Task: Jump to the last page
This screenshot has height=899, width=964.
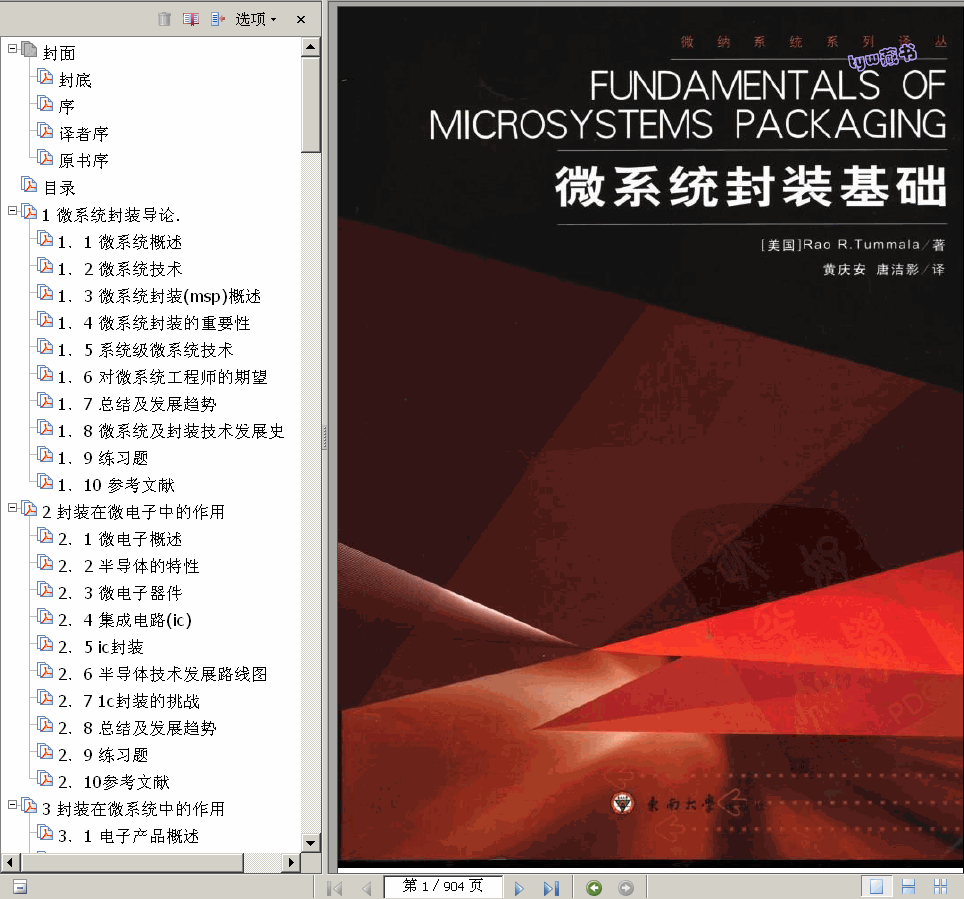Action: (x=550, y=887)
